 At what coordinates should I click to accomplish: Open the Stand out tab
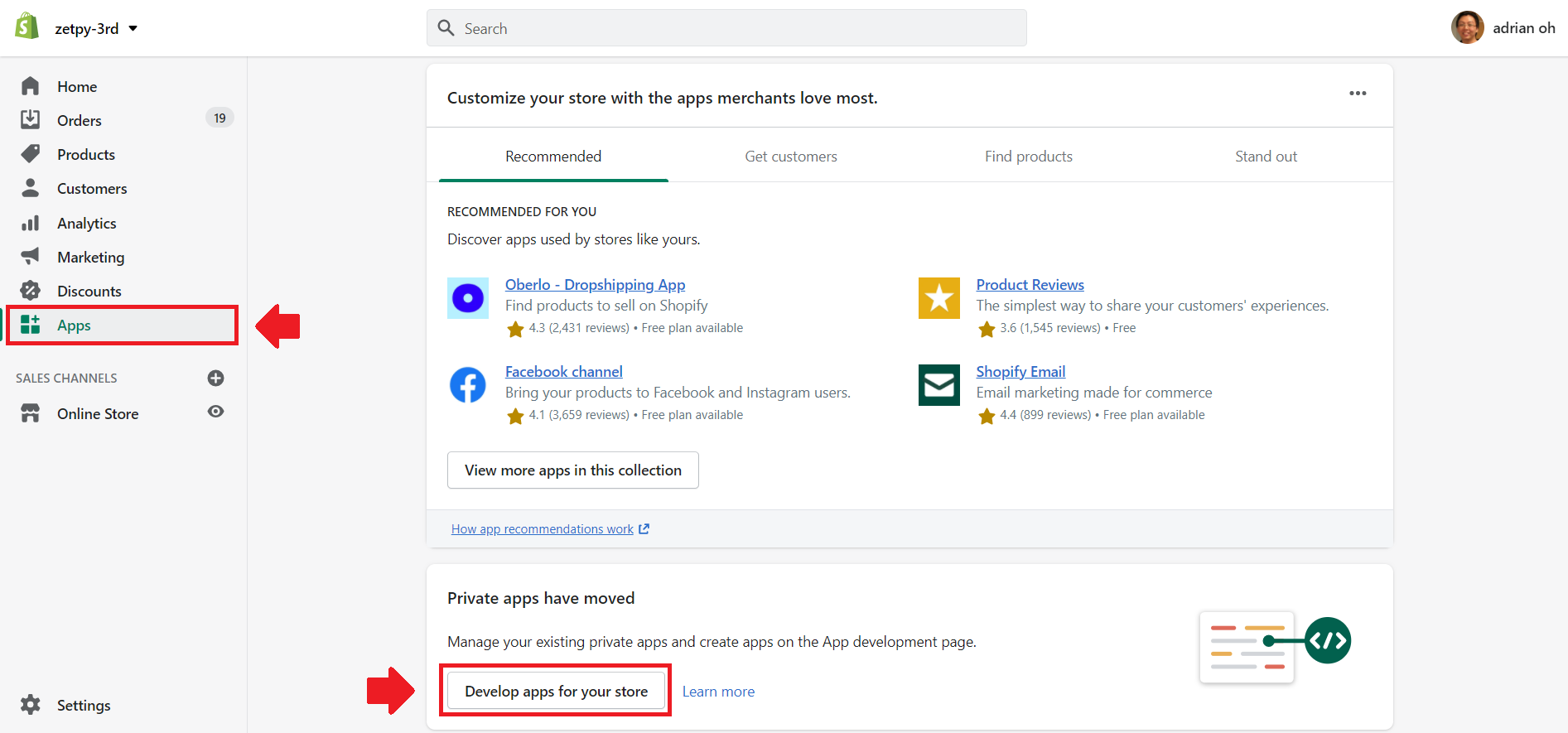click(1266, 157)
